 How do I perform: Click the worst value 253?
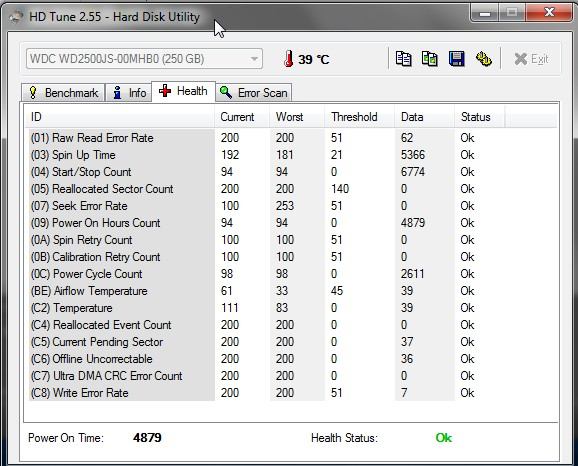(285, 206)
